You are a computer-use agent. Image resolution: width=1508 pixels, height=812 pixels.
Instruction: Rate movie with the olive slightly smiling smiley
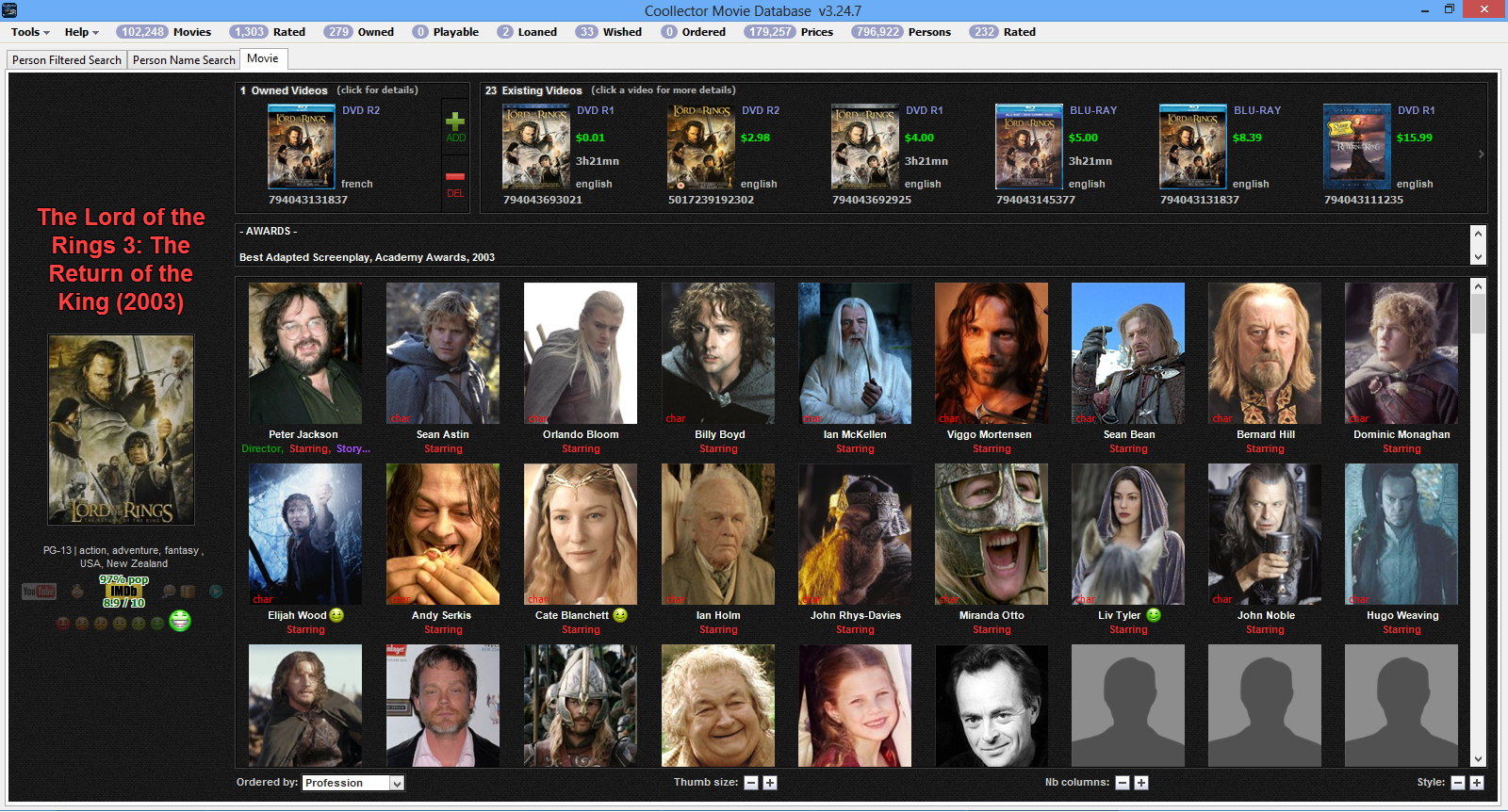139,623
